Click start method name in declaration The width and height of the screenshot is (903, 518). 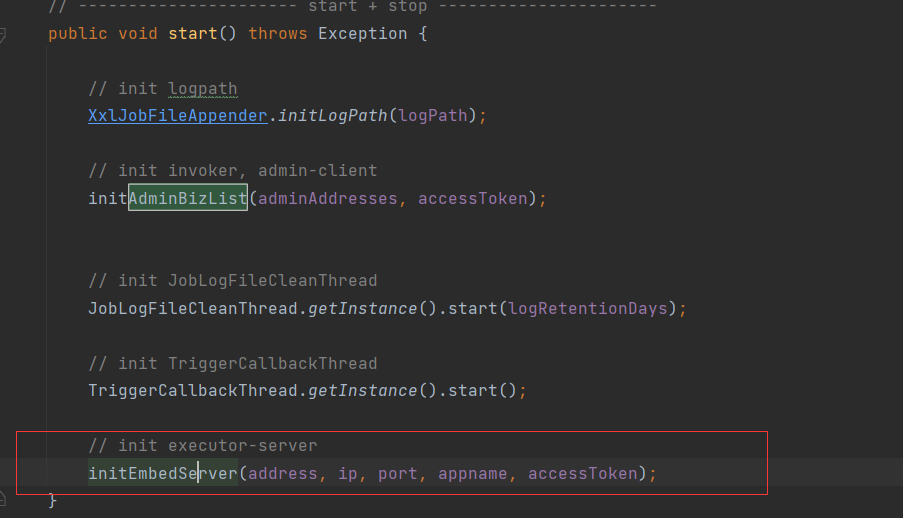(x=192, y=33)
